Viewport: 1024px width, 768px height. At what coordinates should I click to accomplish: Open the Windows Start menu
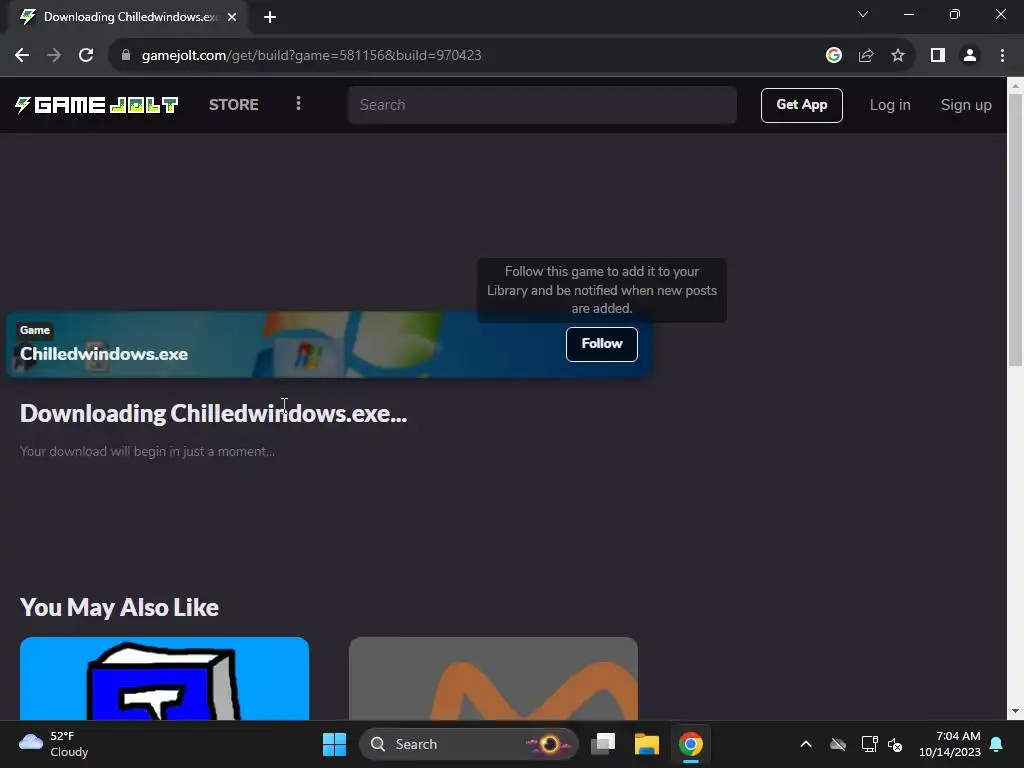click(x=334, y=744)
